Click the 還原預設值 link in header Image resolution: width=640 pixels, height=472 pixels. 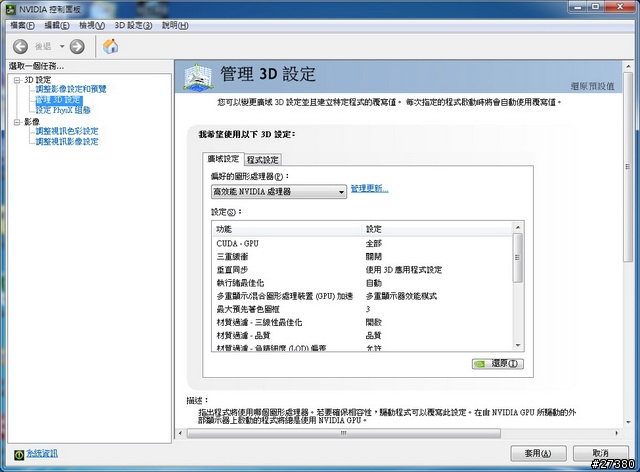pos(592,86)
